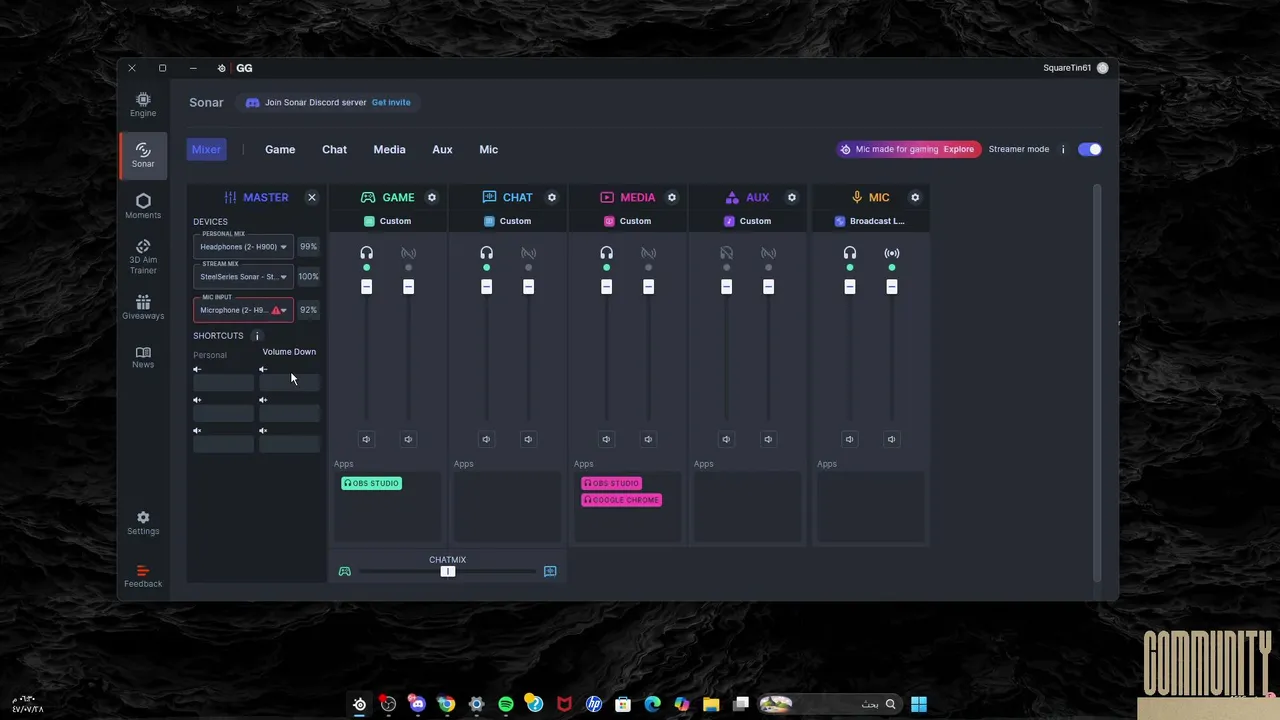Mute the GAME stream mix speaker button
Viewport: 1280px width, 720px height.
[408, 439]
